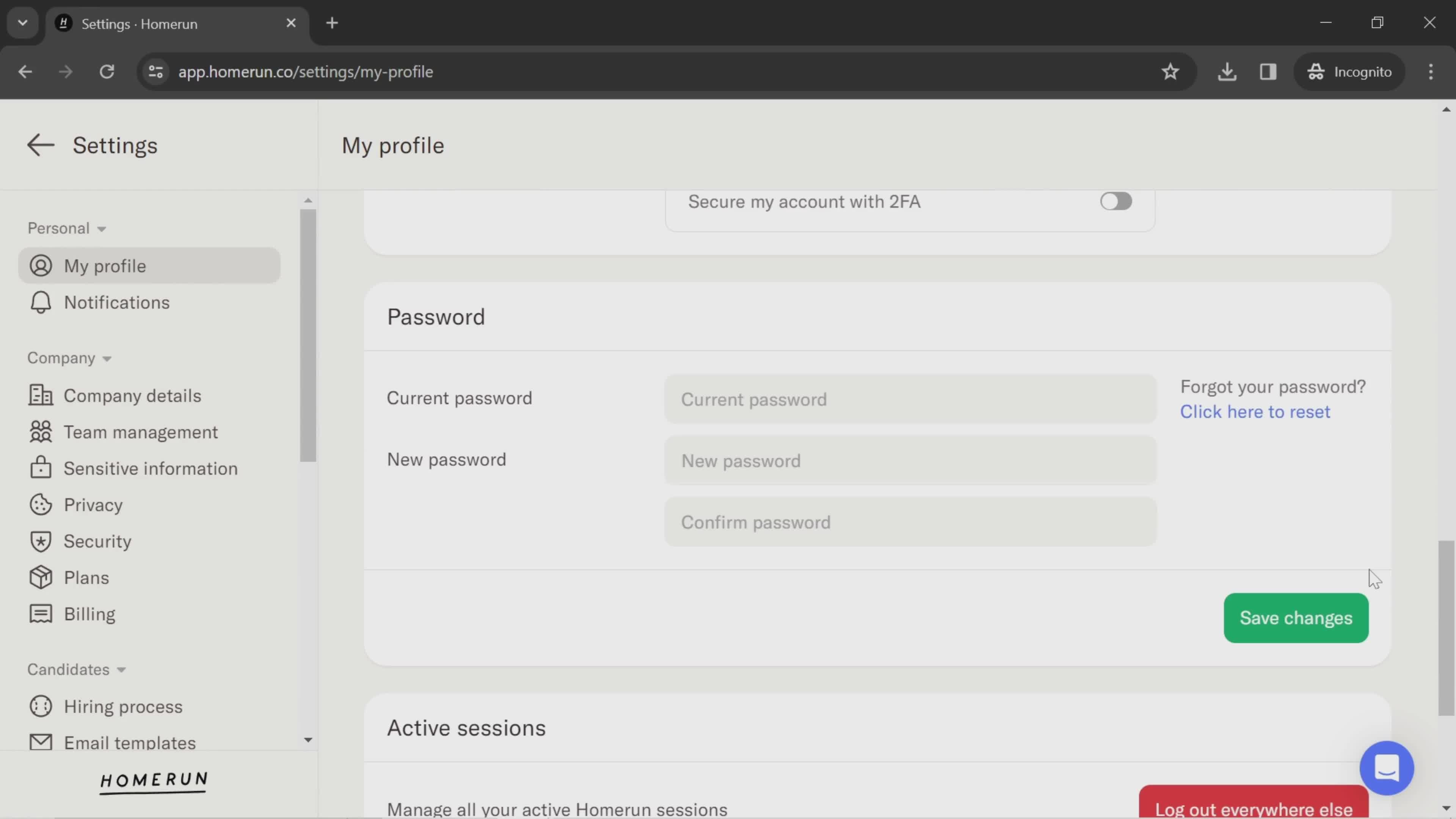The image size is (1456, 819).
Task: Click the Billing icon in sidebar
Action: point(40,614)
